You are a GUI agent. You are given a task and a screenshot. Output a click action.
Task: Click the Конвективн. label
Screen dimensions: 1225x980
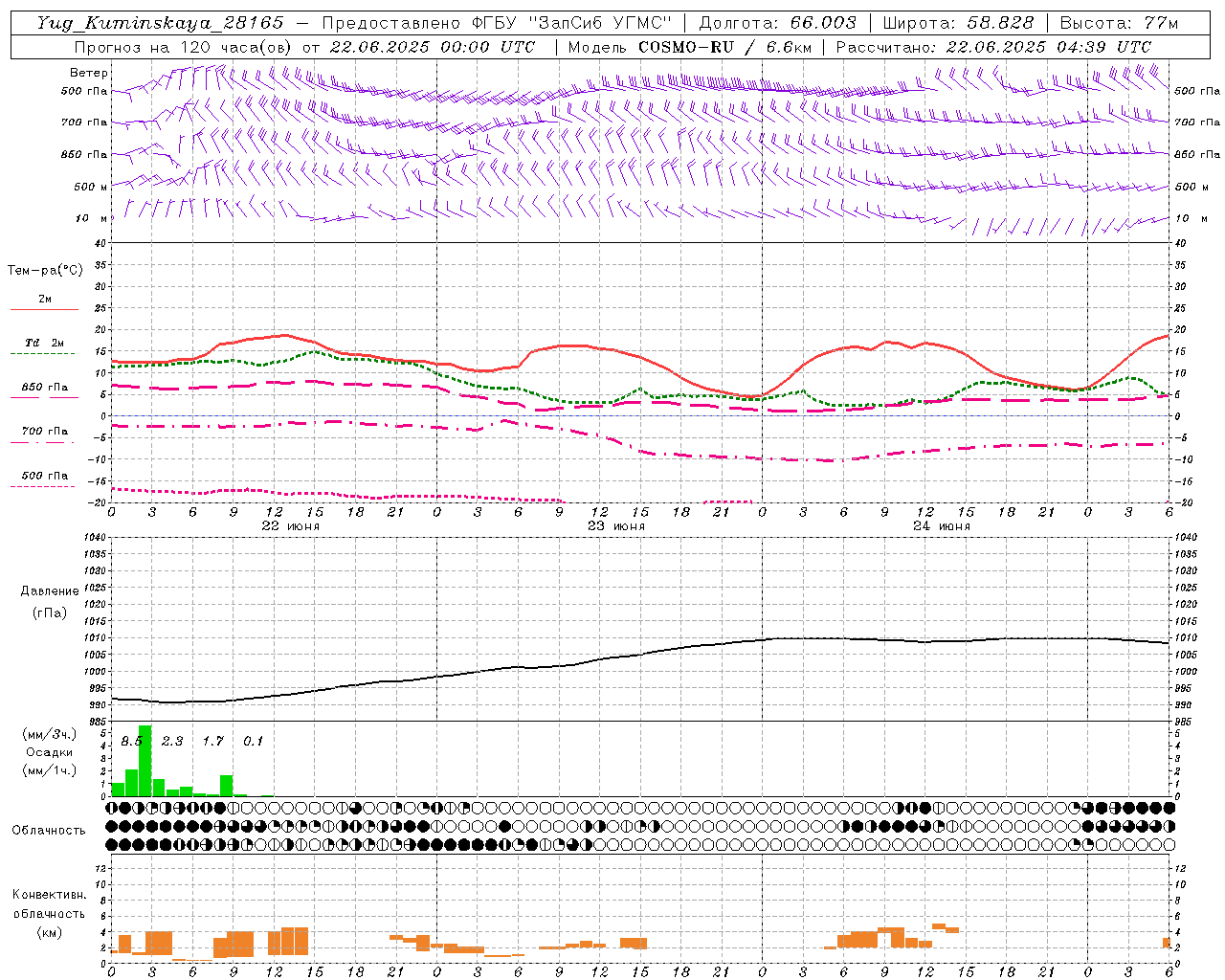[x=49, y=895]
